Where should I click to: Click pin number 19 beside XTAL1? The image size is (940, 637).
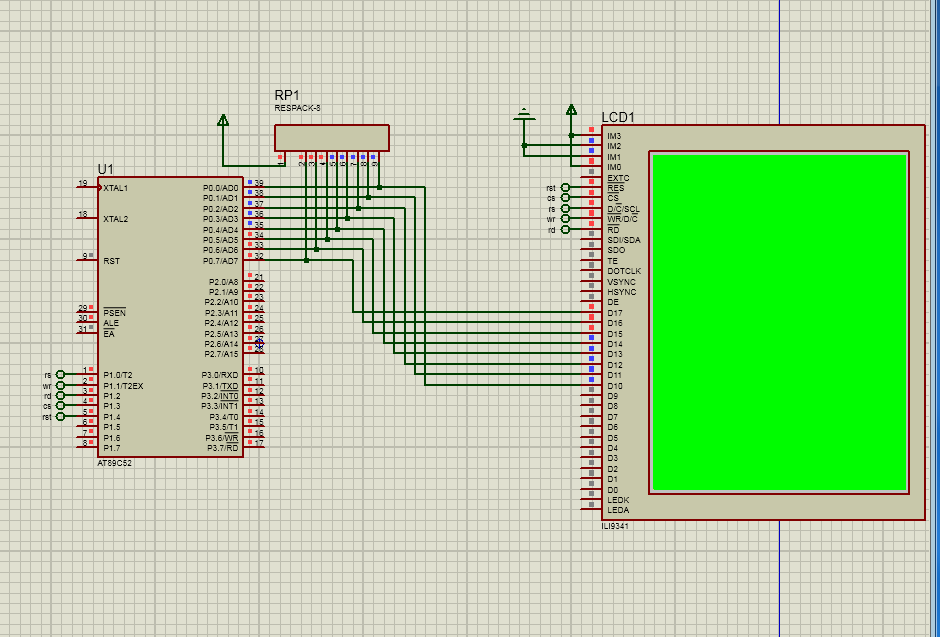coord(83,183)
